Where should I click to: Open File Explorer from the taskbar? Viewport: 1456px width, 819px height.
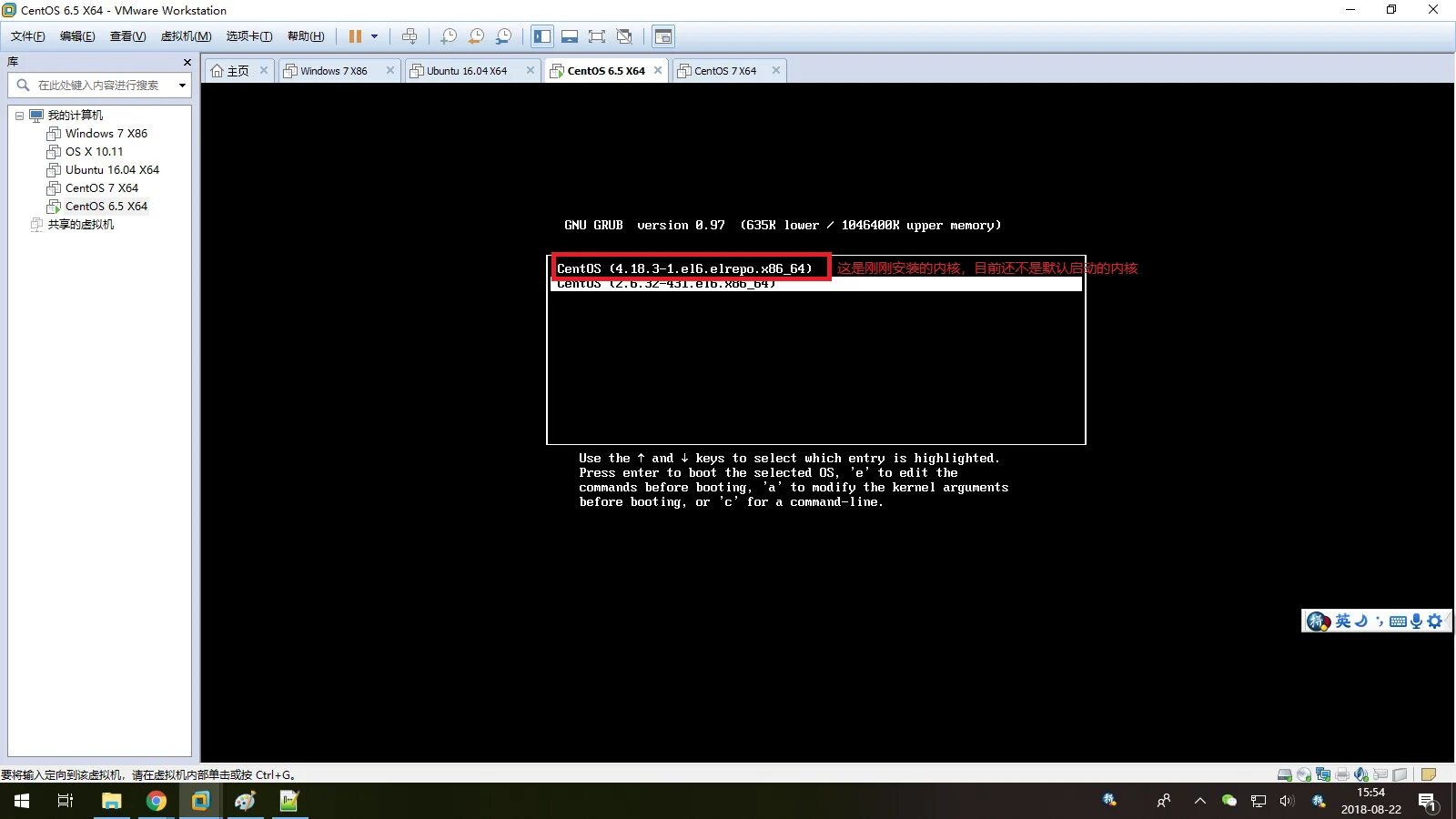(111, 801)
